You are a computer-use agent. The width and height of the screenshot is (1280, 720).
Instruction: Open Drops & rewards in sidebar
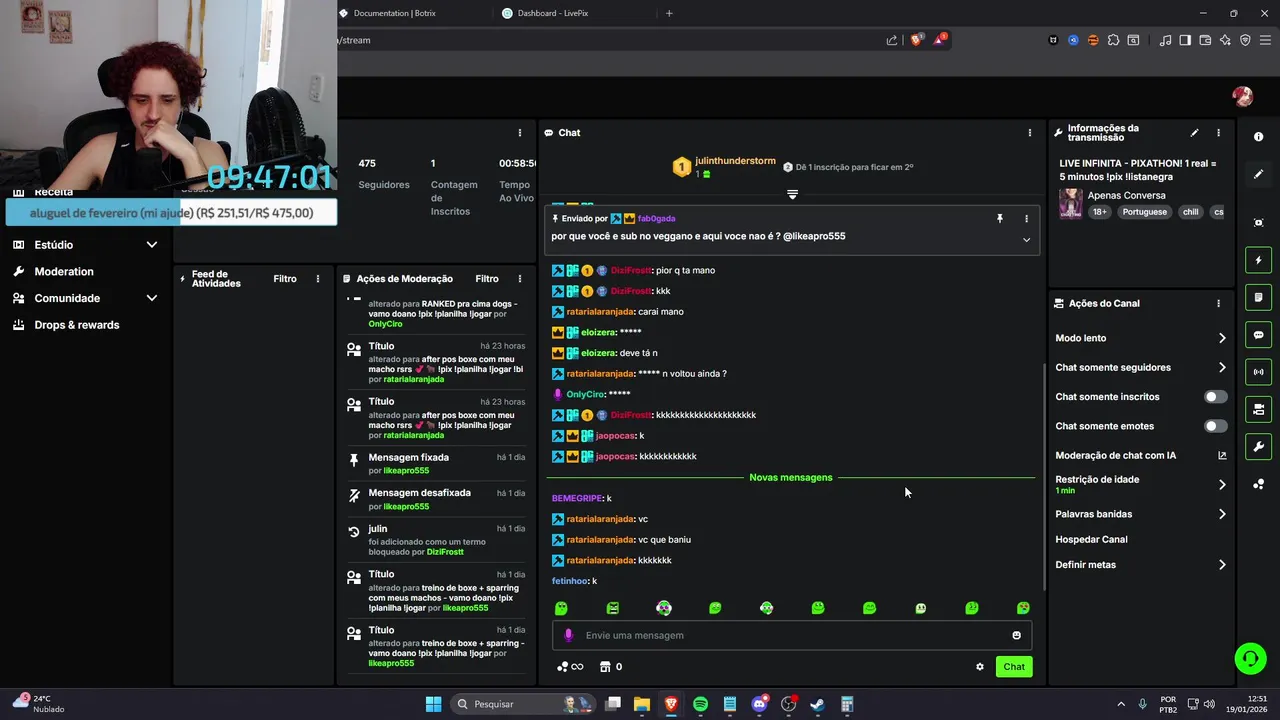[x=77, y=325]
